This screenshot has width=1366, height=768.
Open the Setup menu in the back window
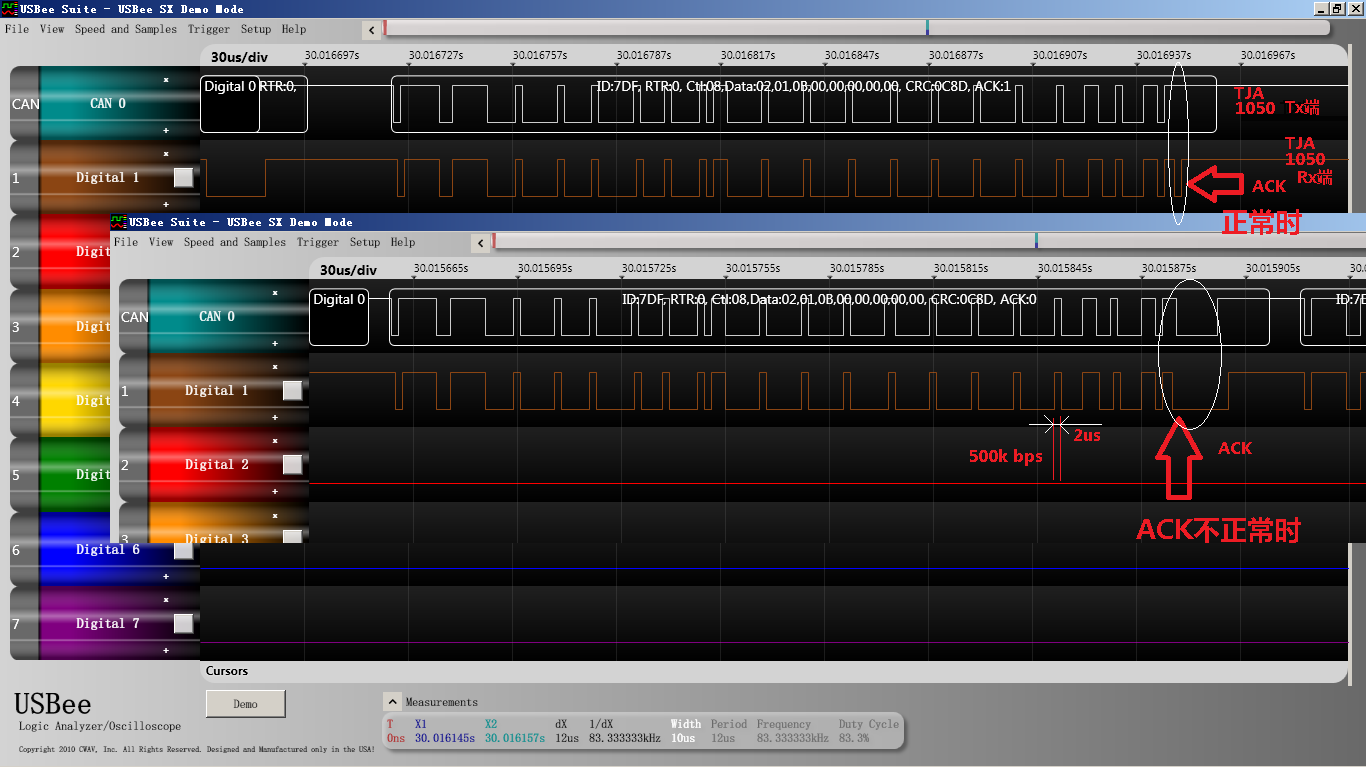click(256, 29)
